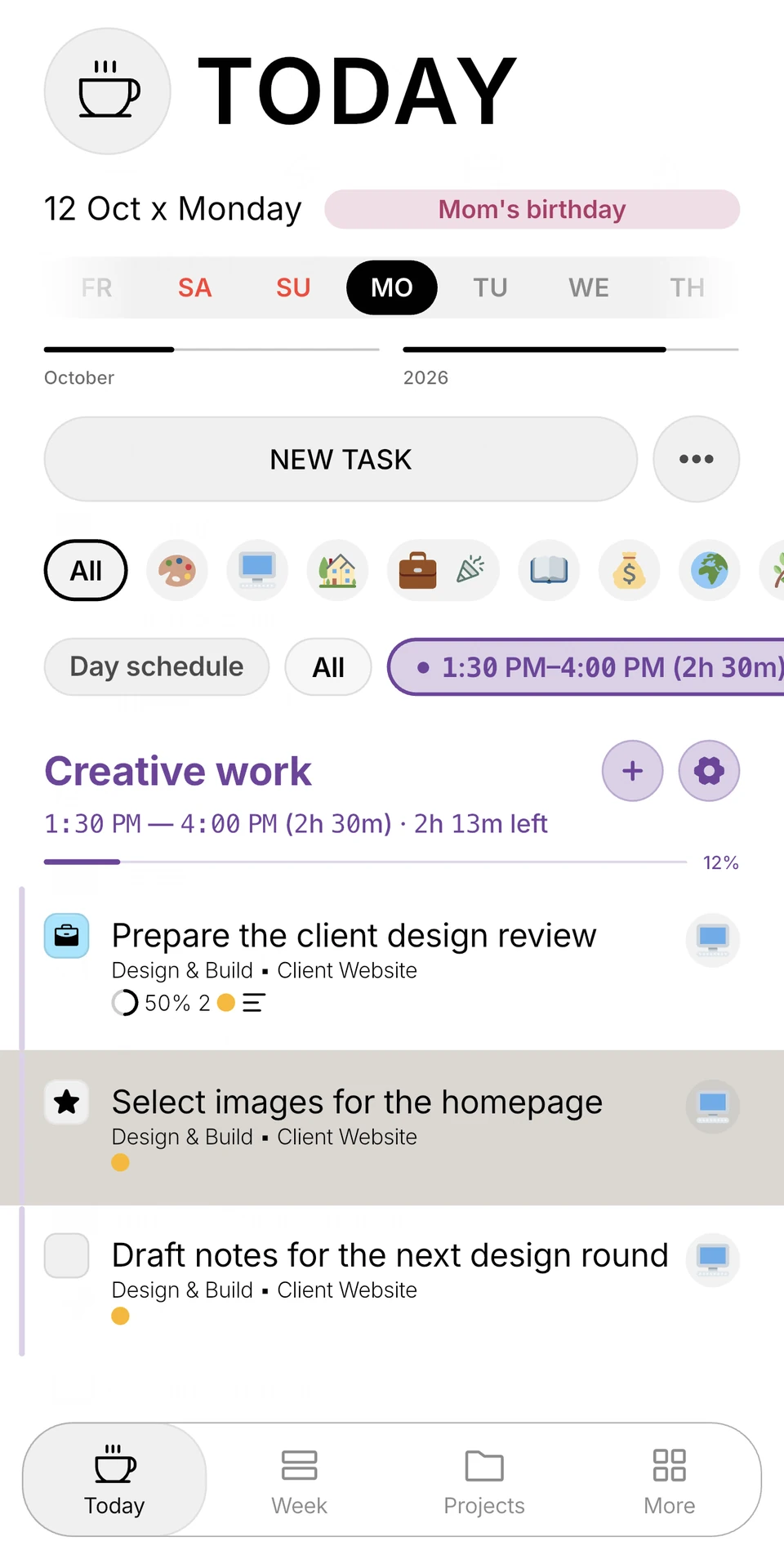Select Wednesday in the day strip
Viewport: 784px width, 1568px height.
(589, 287)
